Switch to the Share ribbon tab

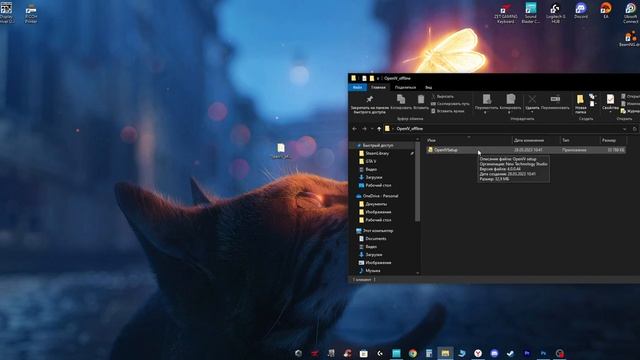pyautogui.click(x=405, y=87)
